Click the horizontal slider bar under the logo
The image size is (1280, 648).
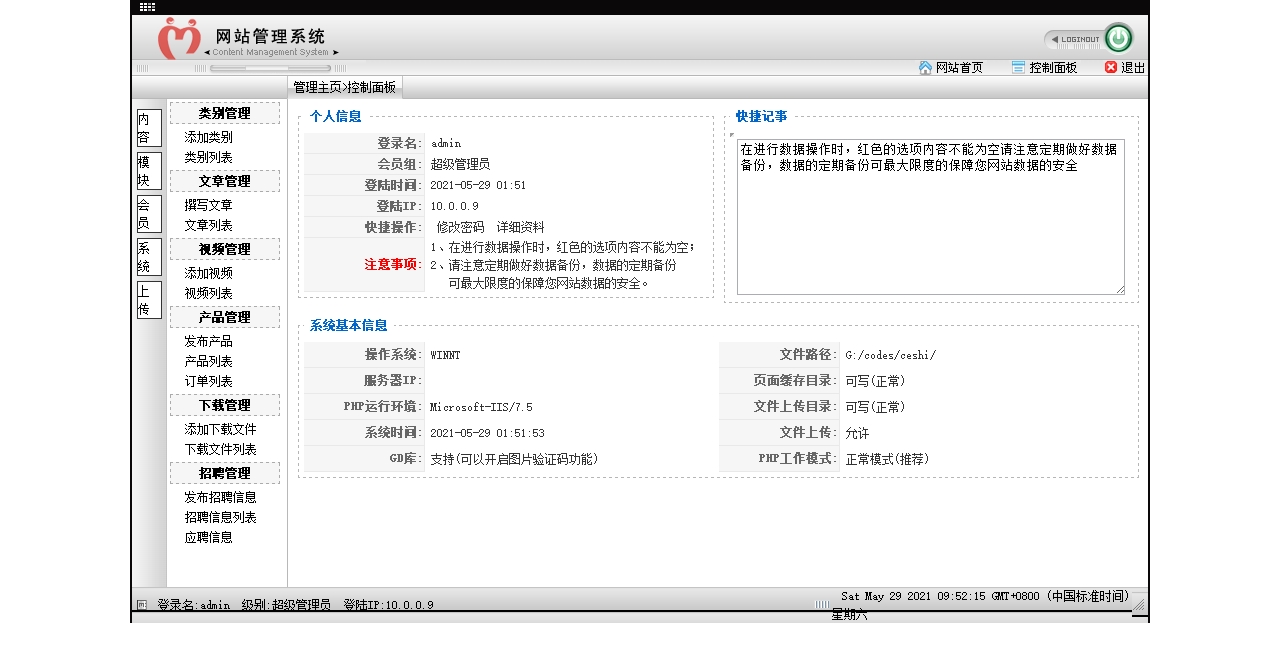click(x=270, y=68)
